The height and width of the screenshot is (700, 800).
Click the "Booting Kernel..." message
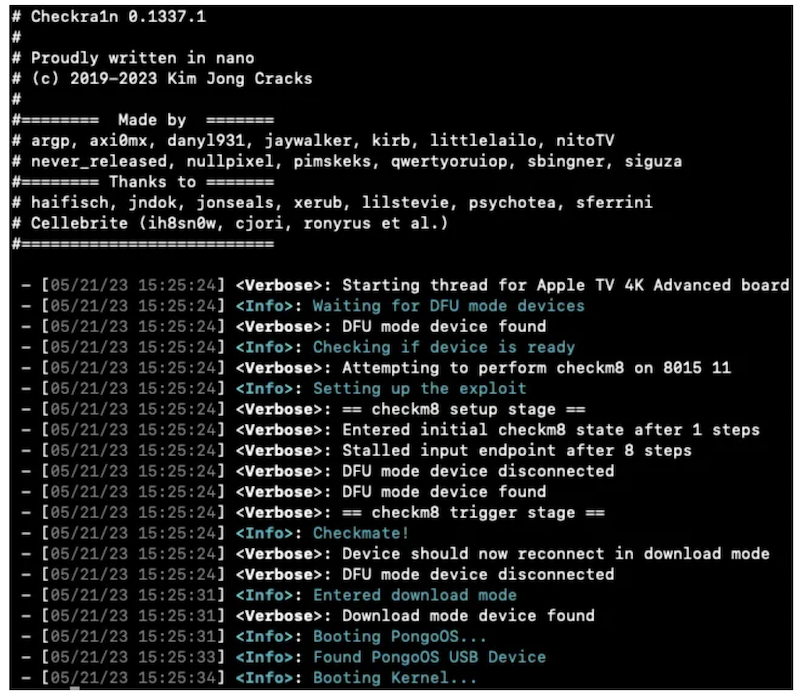[395, 678]
